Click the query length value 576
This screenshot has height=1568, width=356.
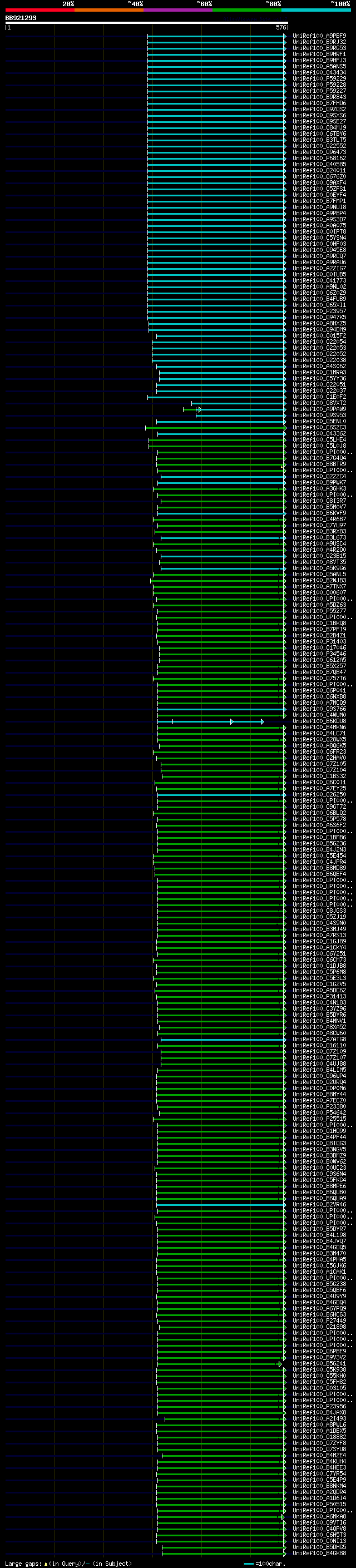280,27
